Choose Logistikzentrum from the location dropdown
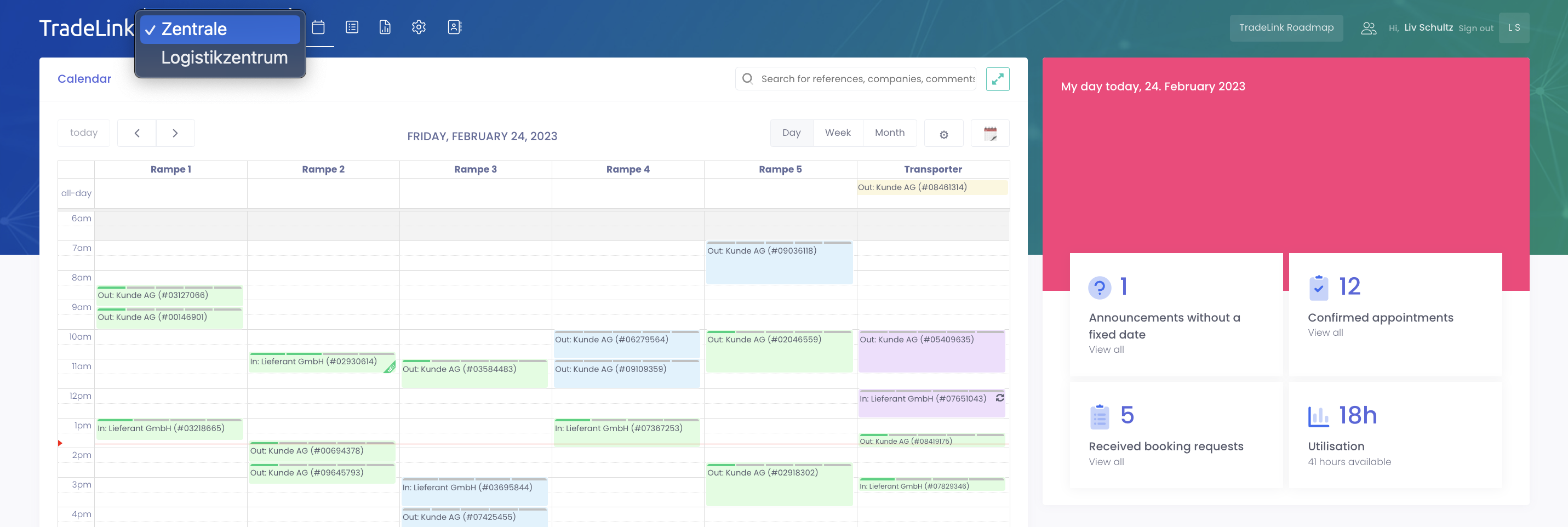Image resolution: width=1568 pixels, height=527 pixels. pyautogui.click(x=224, y=58)
